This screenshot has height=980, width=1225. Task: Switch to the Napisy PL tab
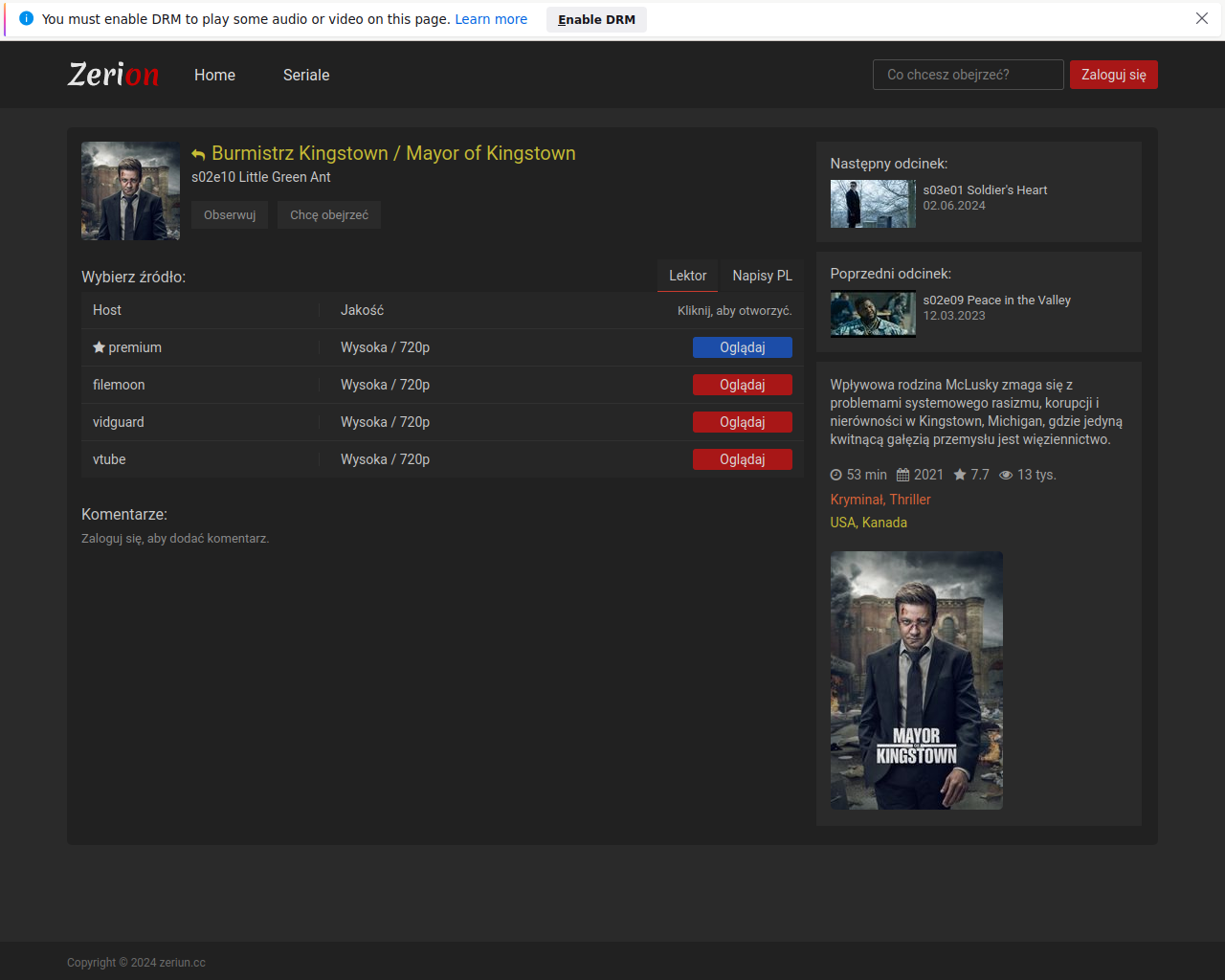[x=762, y=276]
